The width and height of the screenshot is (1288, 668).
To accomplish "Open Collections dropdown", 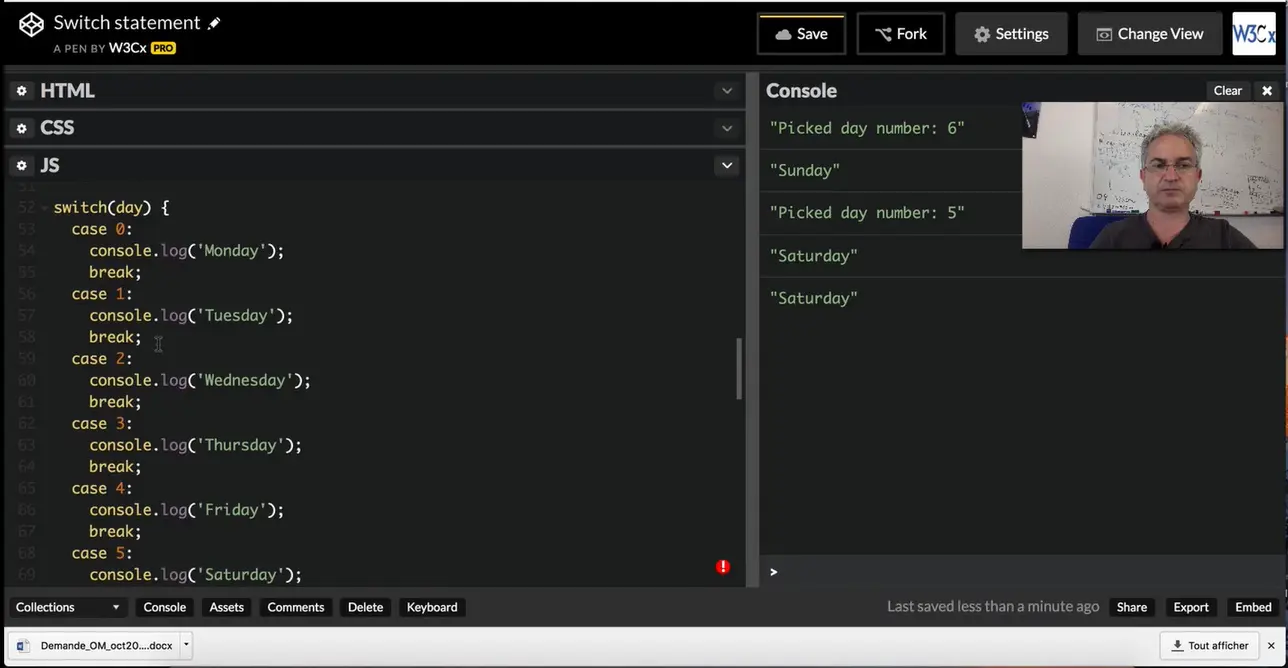I will click(x=68, y=607).
